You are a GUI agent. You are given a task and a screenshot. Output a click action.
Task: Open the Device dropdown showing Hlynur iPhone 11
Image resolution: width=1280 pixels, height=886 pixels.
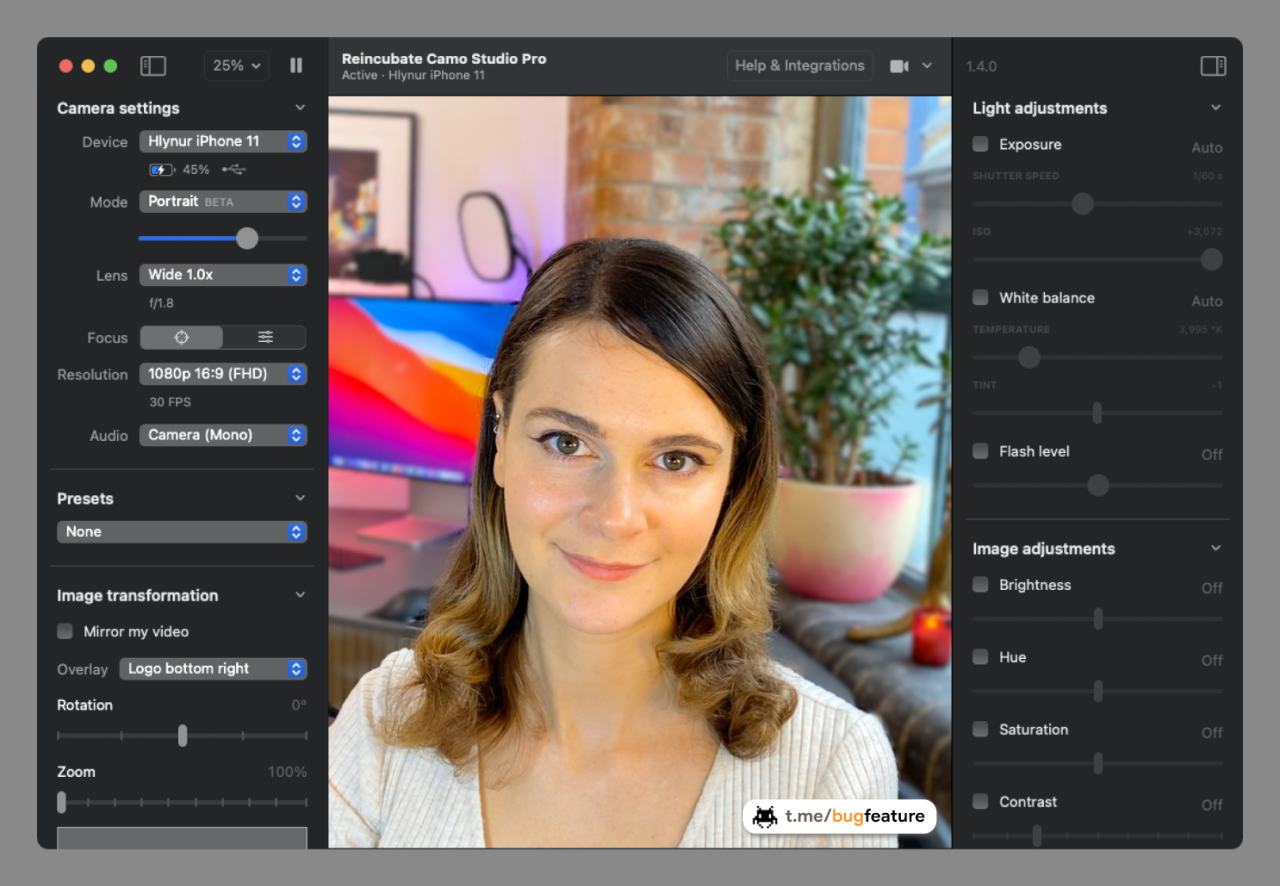tap(223, 142)
